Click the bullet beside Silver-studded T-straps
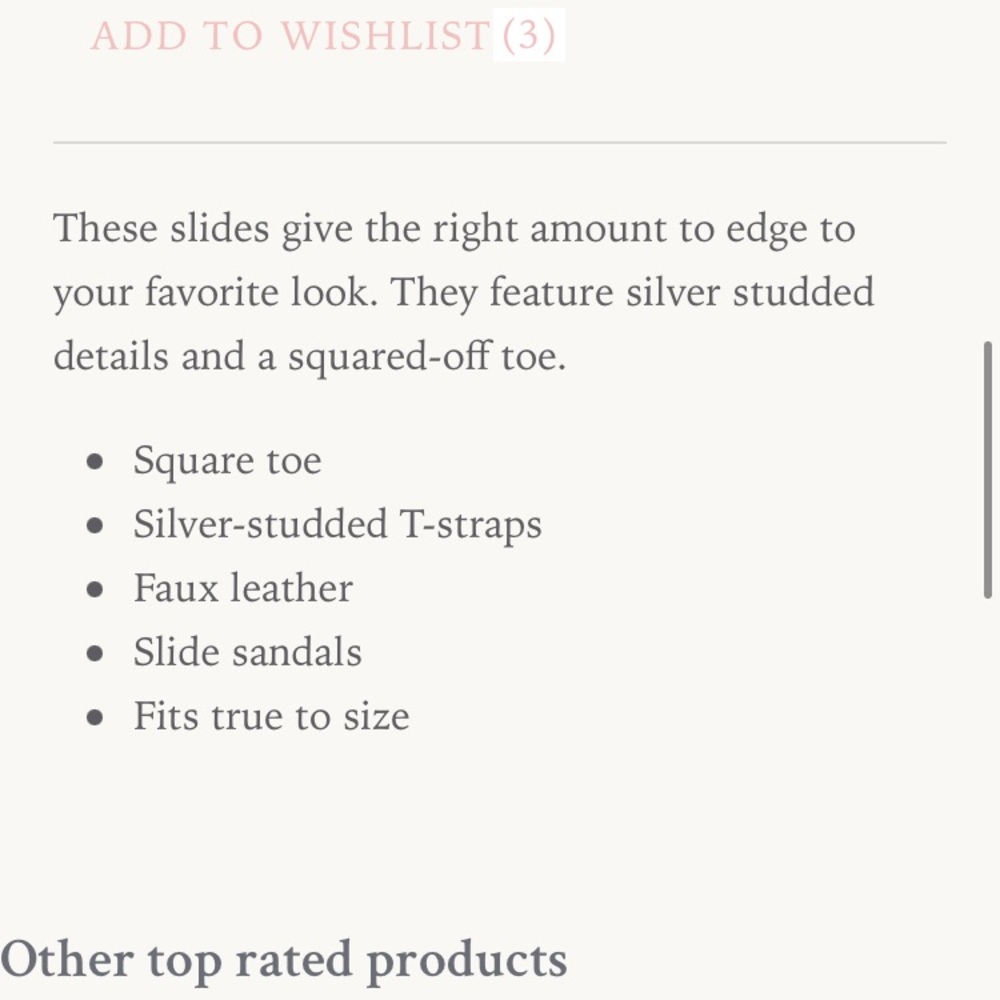The width and height of the screenshot is (1000, 1000). click(x=96, y=526)
